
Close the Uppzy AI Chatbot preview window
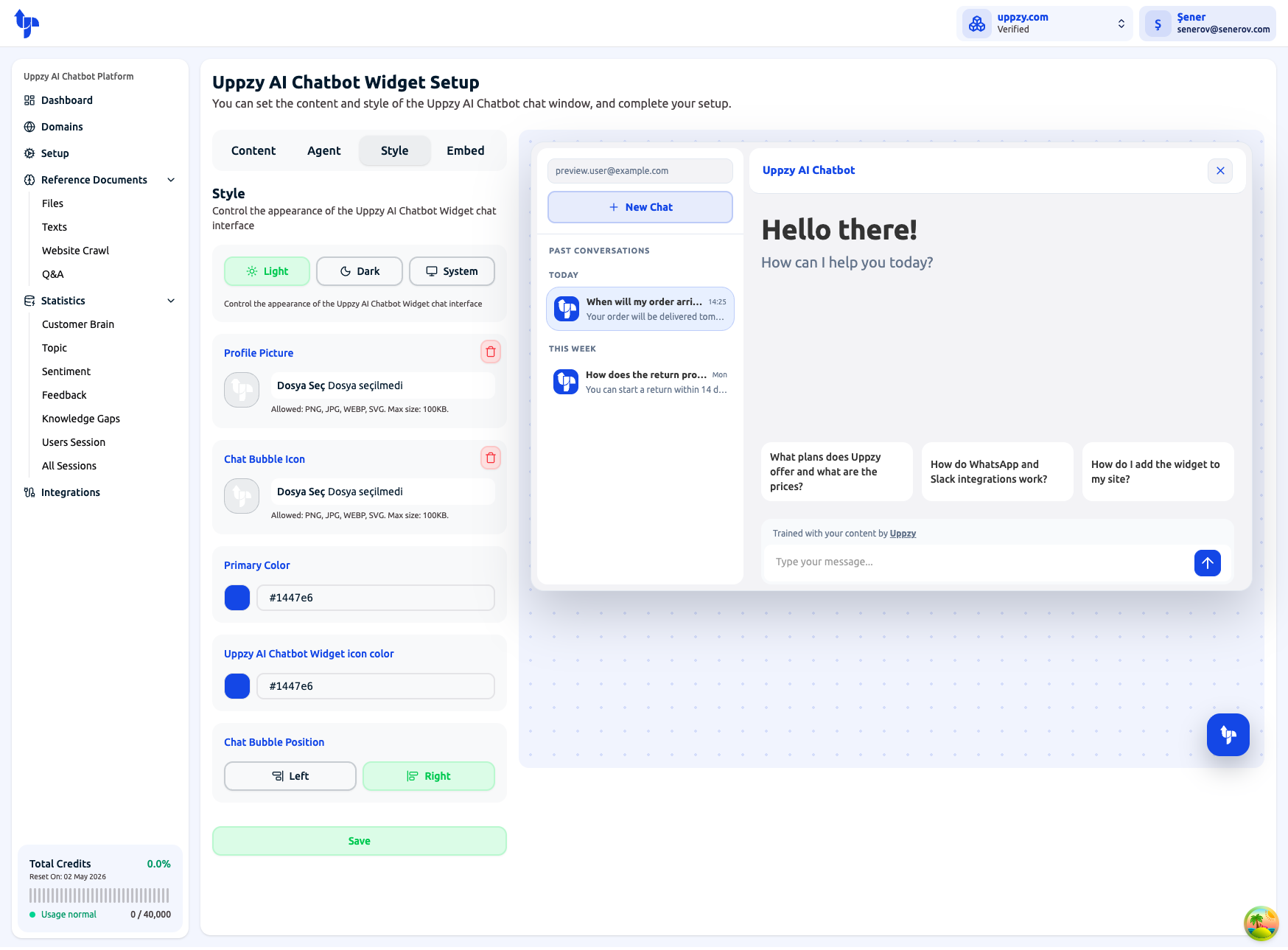[x=1220, y=170]
